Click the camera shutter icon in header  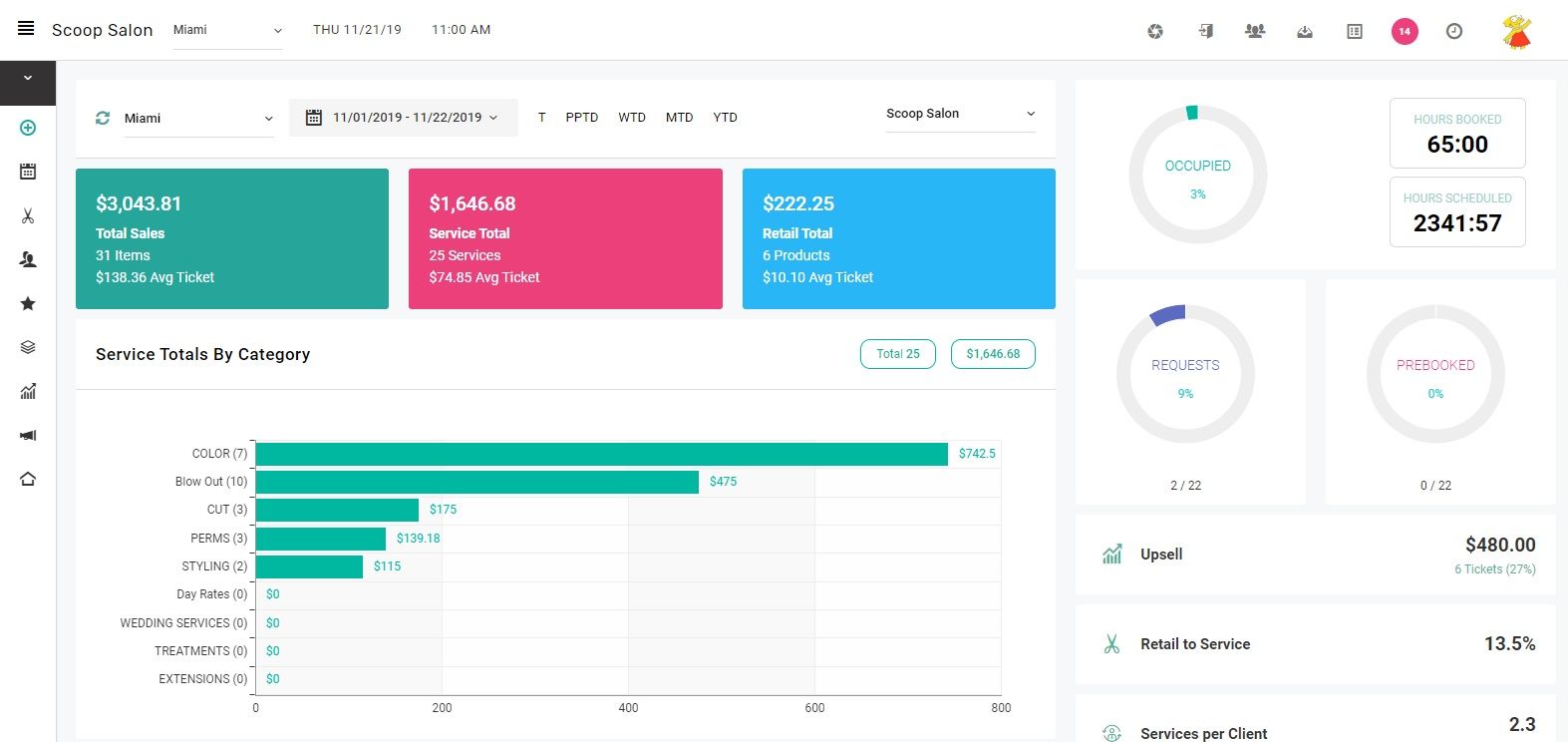point(1155,31)
